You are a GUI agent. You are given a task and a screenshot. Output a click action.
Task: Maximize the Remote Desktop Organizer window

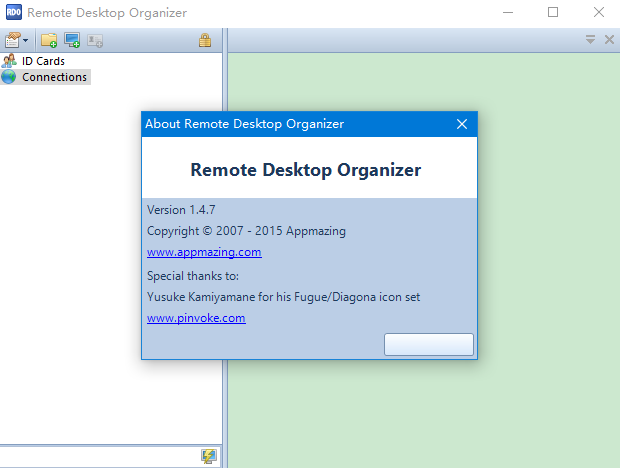(553, 12)
